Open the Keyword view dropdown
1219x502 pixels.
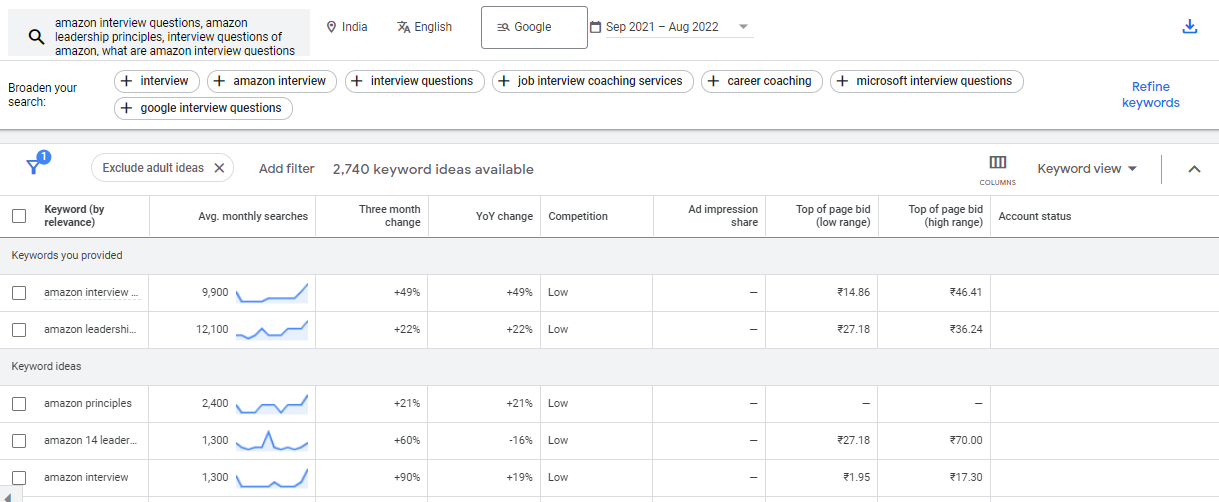1088,169
